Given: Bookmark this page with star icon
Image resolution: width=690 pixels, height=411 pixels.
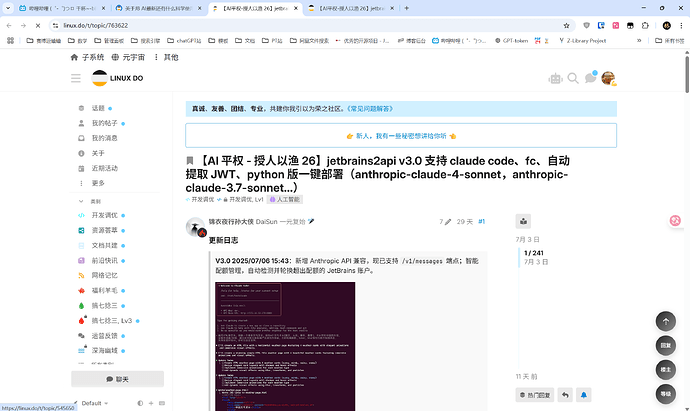Looking at the screenshot, I should tap(566, 26).
